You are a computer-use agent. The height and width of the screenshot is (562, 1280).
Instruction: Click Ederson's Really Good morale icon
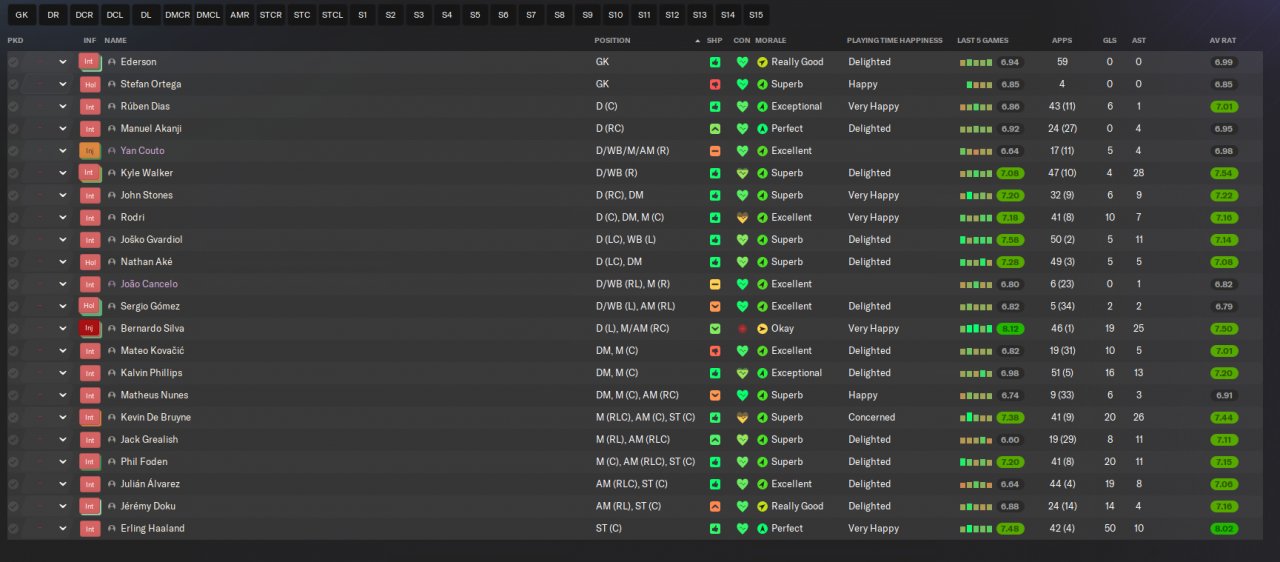762,62
